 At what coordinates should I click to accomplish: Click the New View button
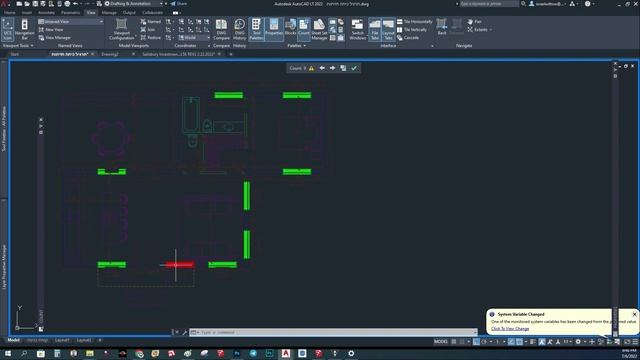coord(51,30)
